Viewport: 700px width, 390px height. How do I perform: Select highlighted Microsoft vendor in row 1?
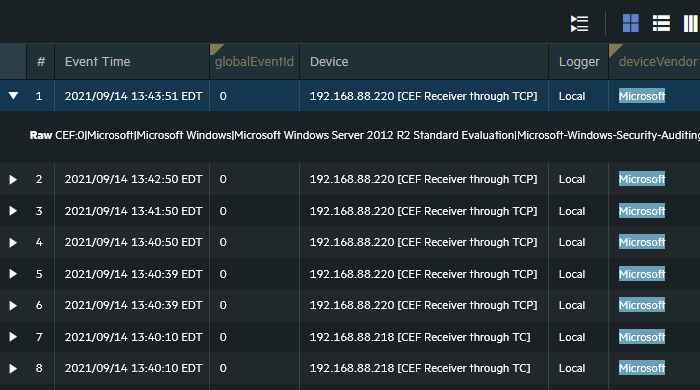642,95
